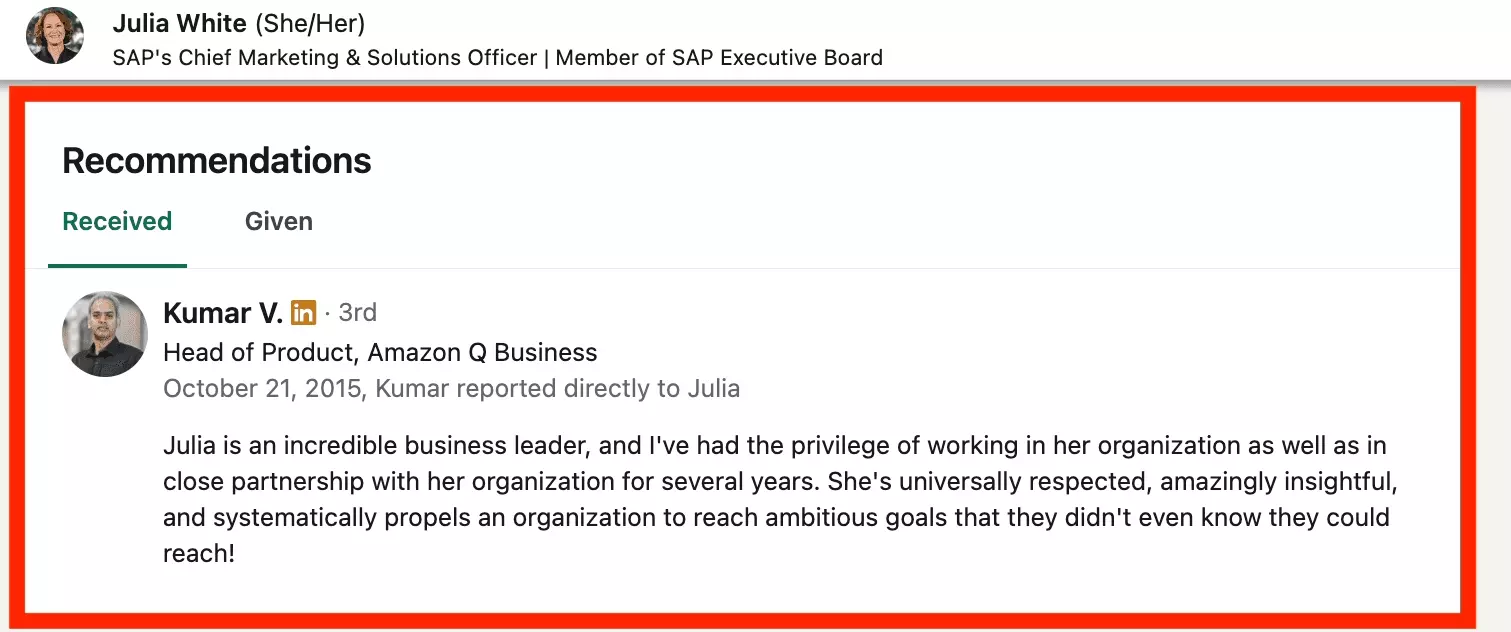This screenshot has height=632, width=1511.
Task: Switch to the Received recommendations tab
Action: coord(117,221)
